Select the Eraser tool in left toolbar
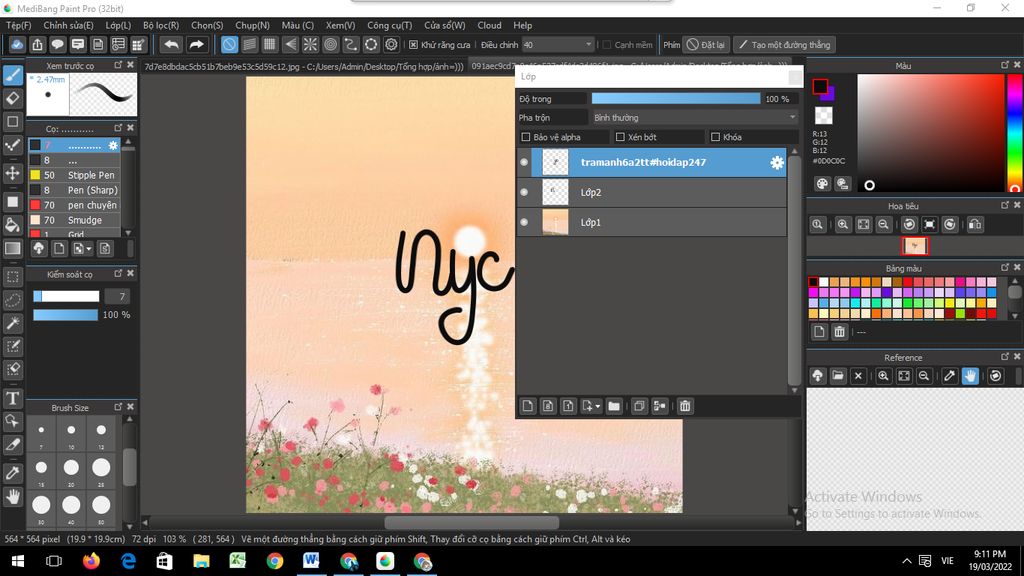Screen dimensions: 1024x576 coord(13,98)
